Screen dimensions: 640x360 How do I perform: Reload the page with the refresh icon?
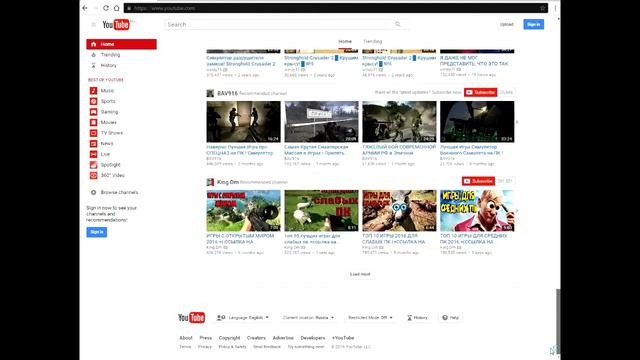[106, 8]
